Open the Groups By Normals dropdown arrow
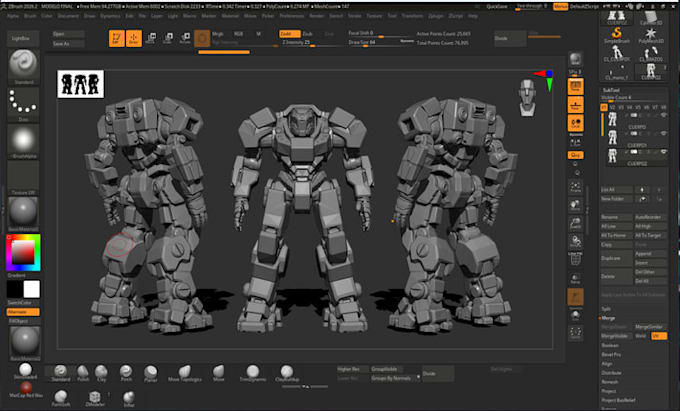 [x=418, y=378]
